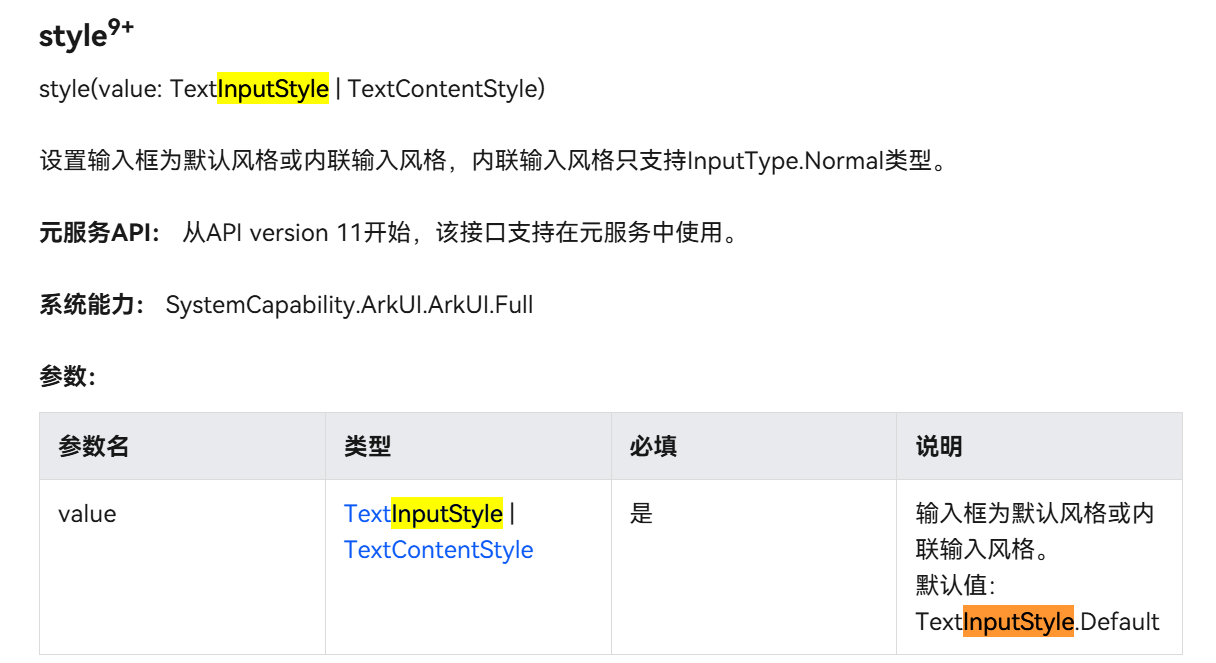The height and width of the screenshot is (663, 1216).
Task: Select the 必填 column header
Action: 653,446
